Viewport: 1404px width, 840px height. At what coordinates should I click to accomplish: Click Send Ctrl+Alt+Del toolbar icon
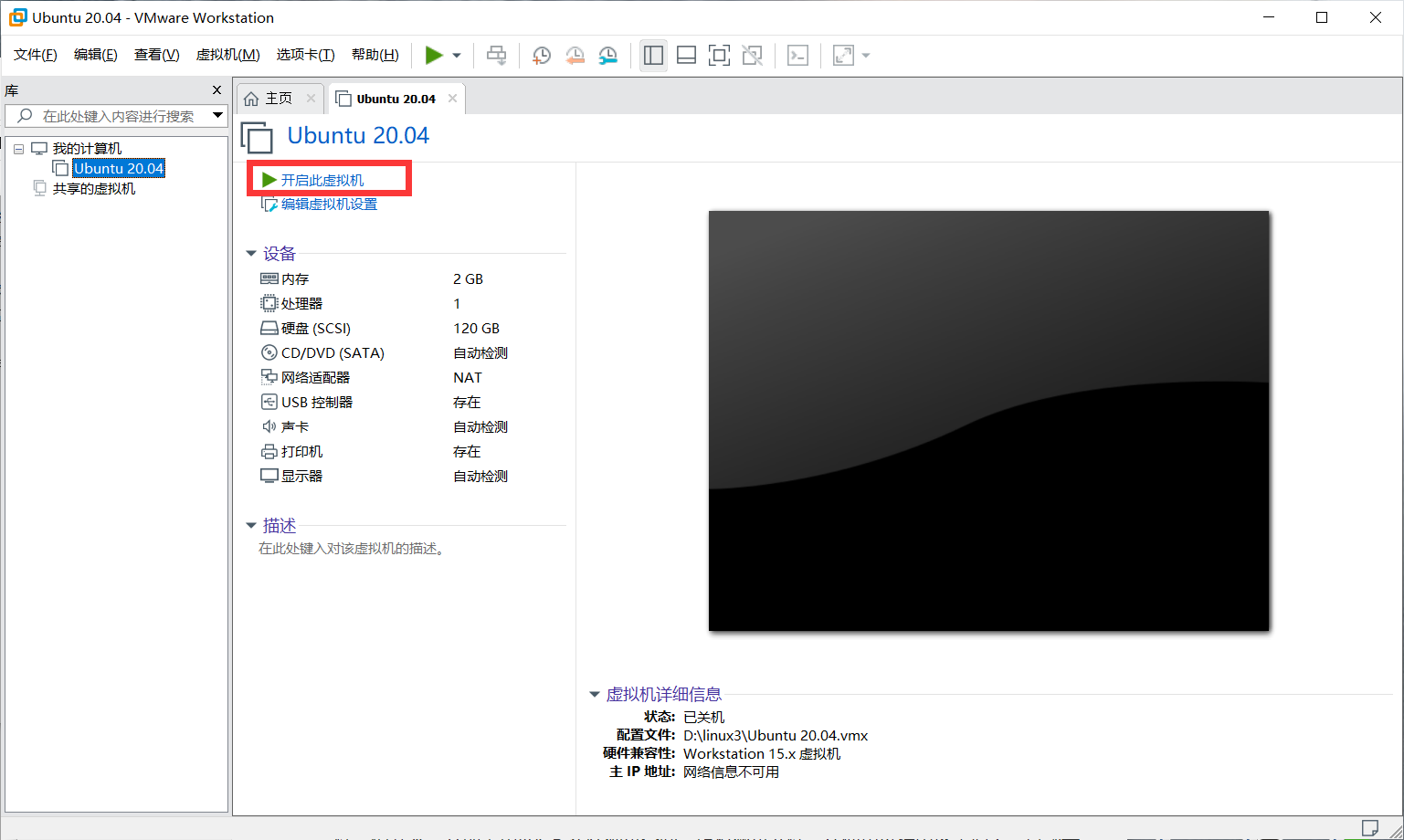click(x=496, y=56)
